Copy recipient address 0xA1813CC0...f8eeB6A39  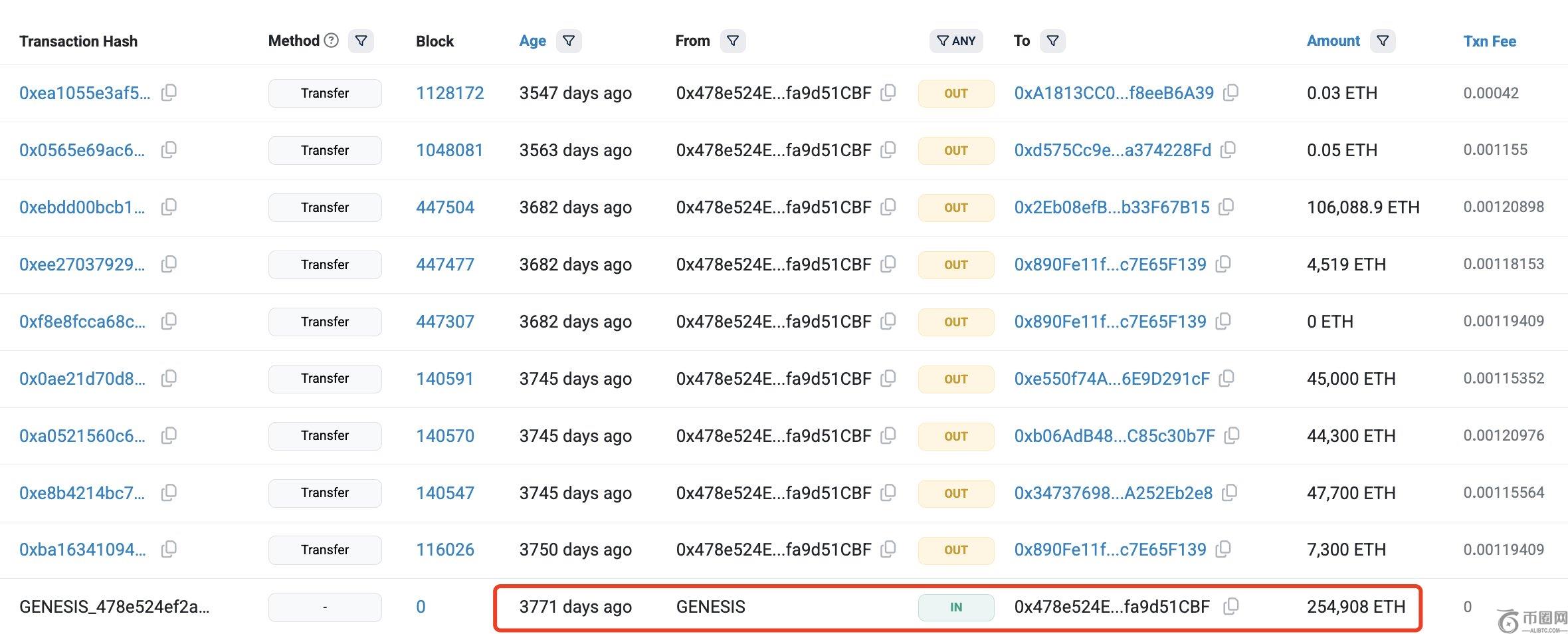(1230, 92)
